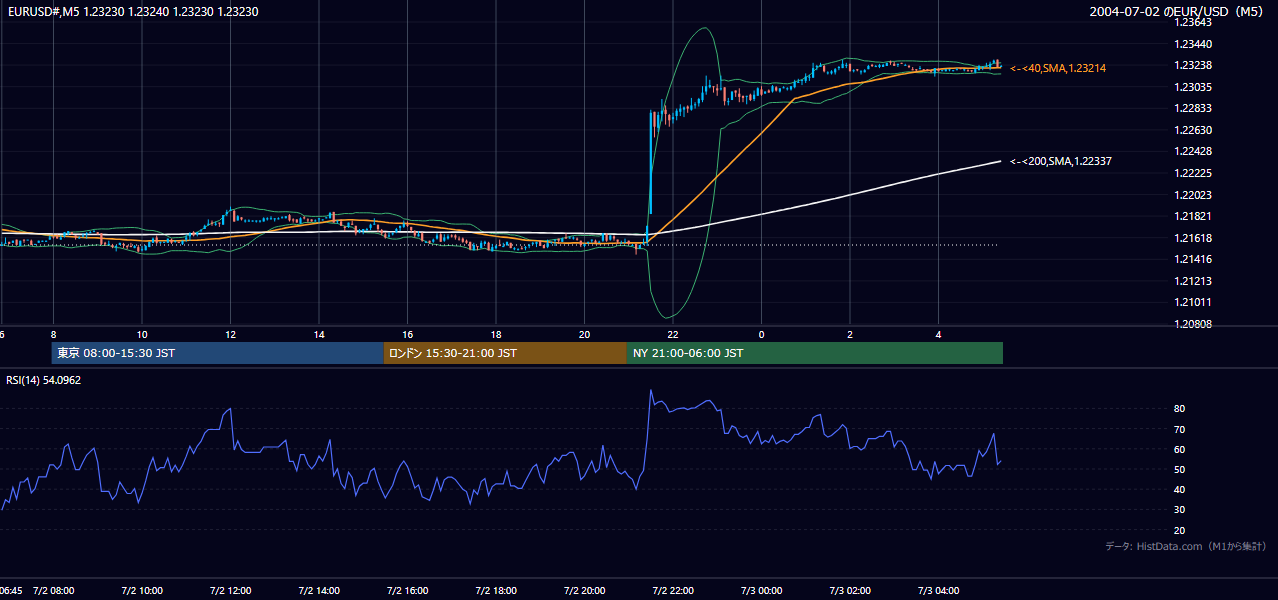Click the ロンドン 15:30-21:00 JST session bar
Image resolution: width=1278 pixels, height=600 pixels.
[x=505, y=353]
